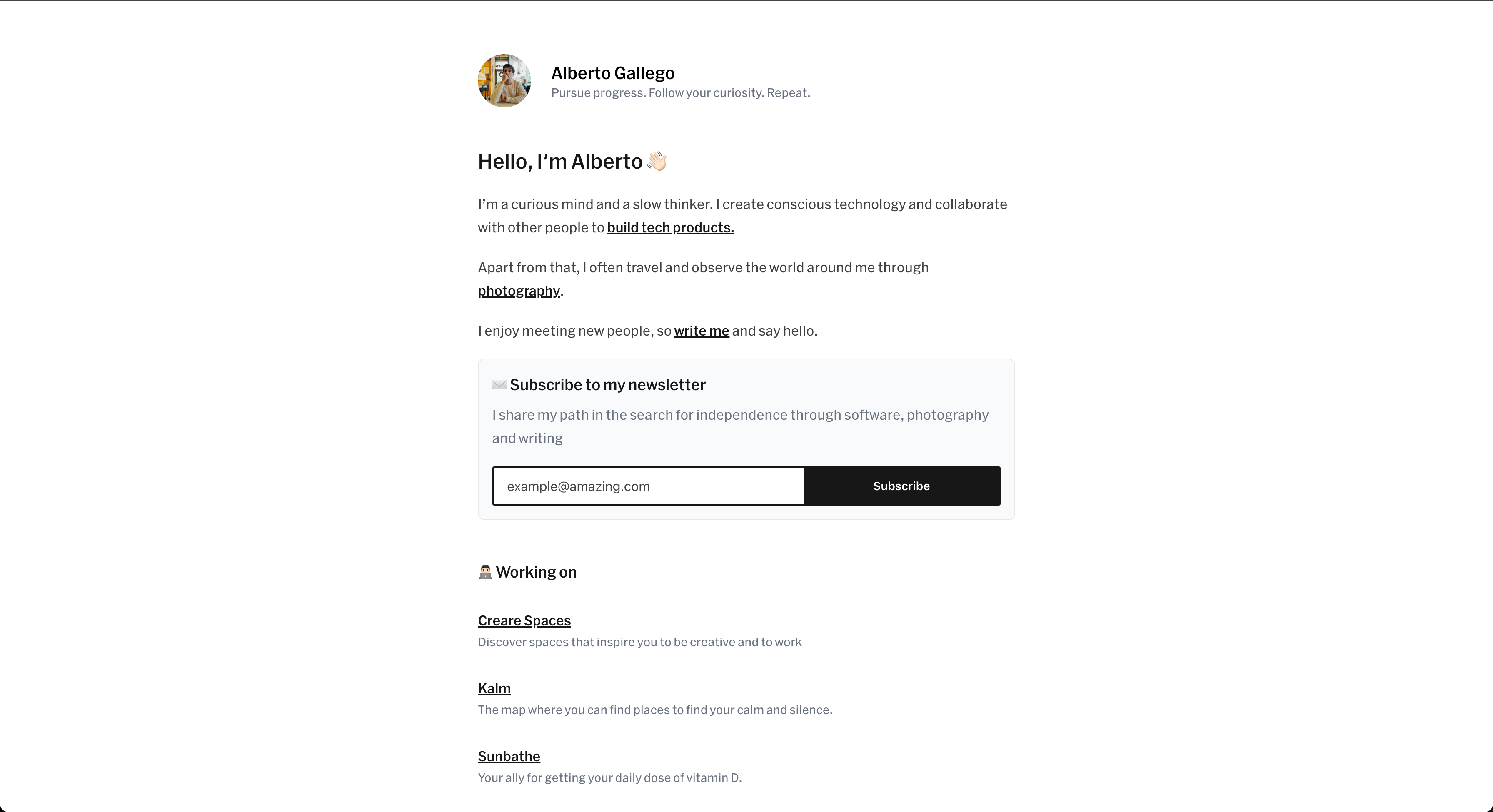Click the Hello, I'm Alberto heading
Screen dimensions: 1493x812
[559, 162]
